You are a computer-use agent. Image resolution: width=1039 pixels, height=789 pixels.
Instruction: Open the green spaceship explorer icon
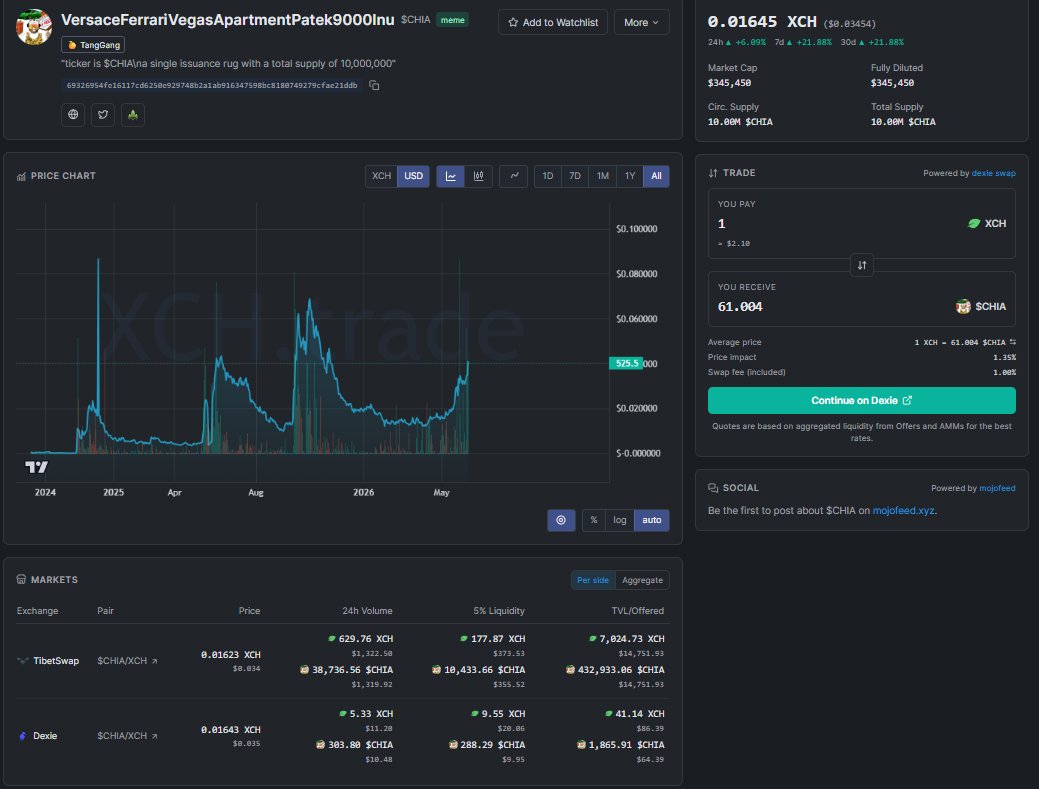[x=133, y=115]
